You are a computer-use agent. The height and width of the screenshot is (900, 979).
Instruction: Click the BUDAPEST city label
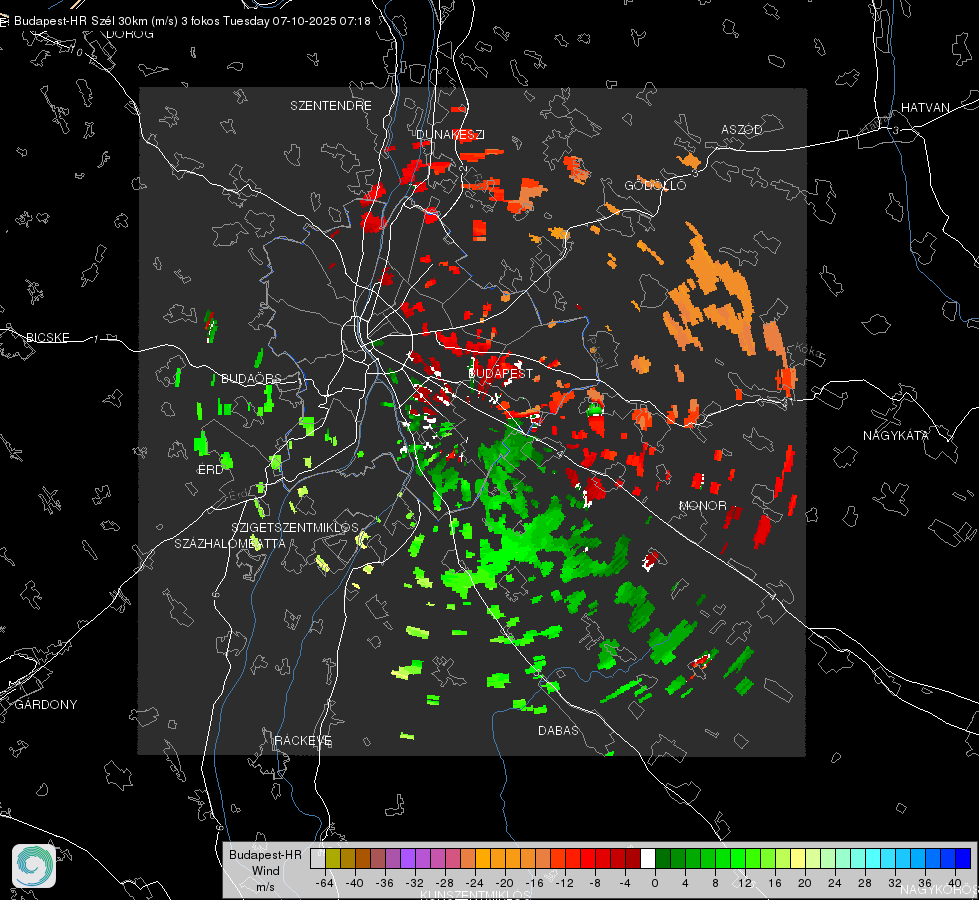[501, 373]
